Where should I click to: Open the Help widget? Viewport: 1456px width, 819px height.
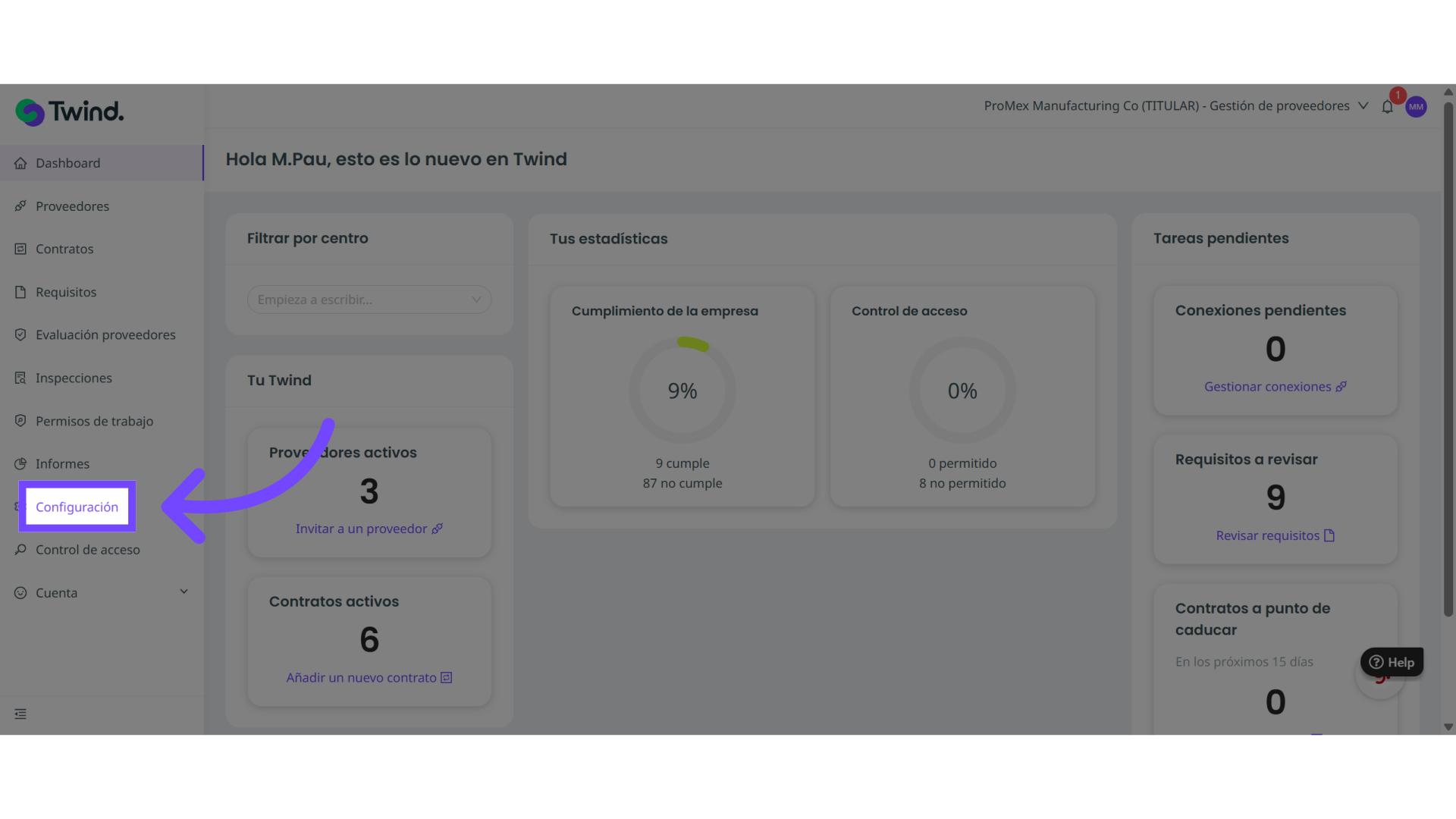tap(1392, 662)
